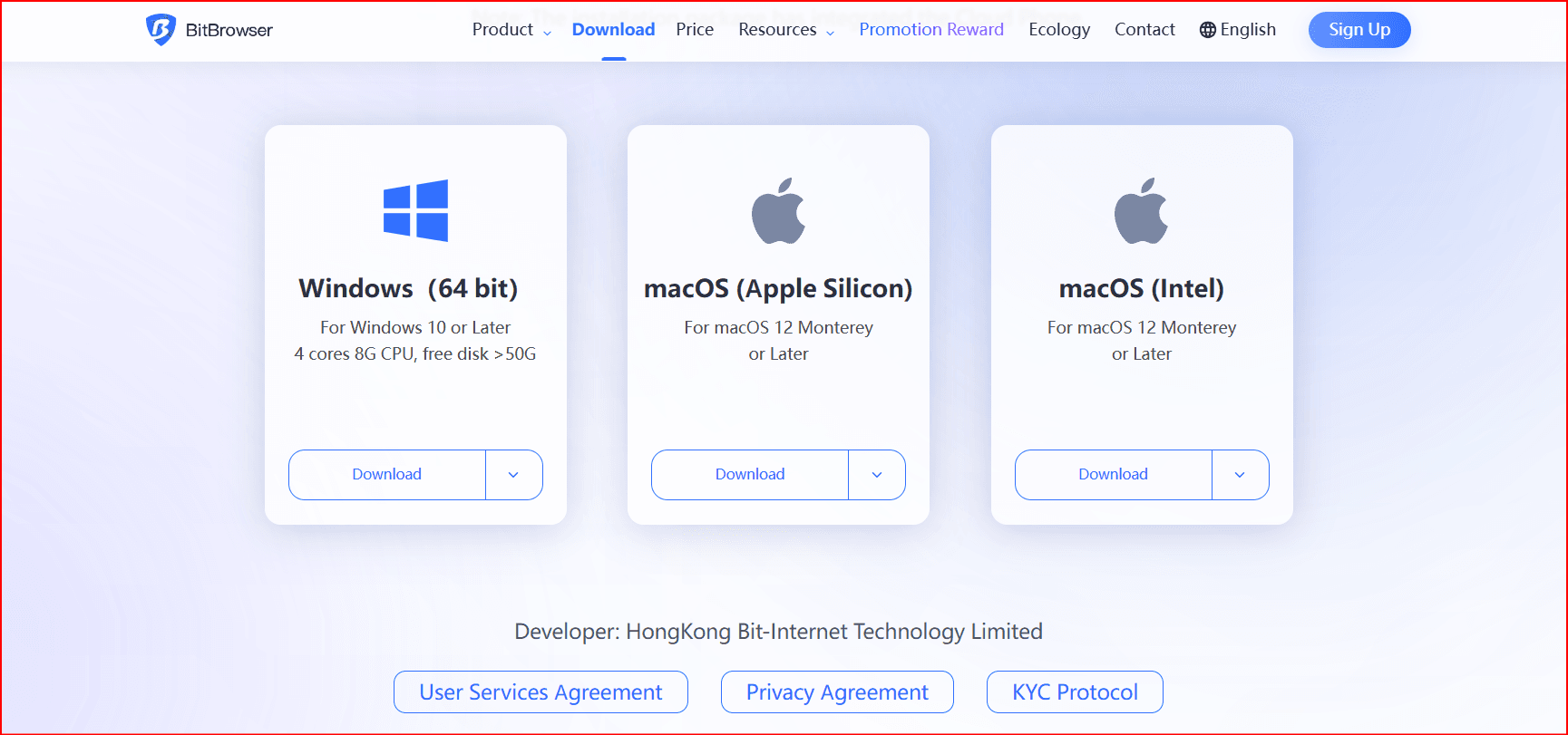Open the User Services Agreement
Screen dimensions: 1568x735
tap(541, 692)
